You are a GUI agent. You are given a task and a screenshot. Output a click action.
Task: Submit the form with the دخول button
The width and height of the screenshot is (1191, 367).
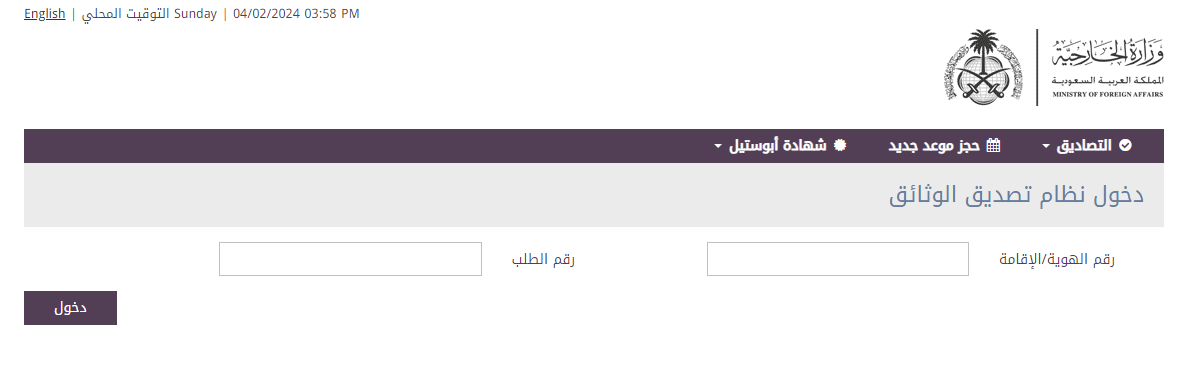click(71, 308)
